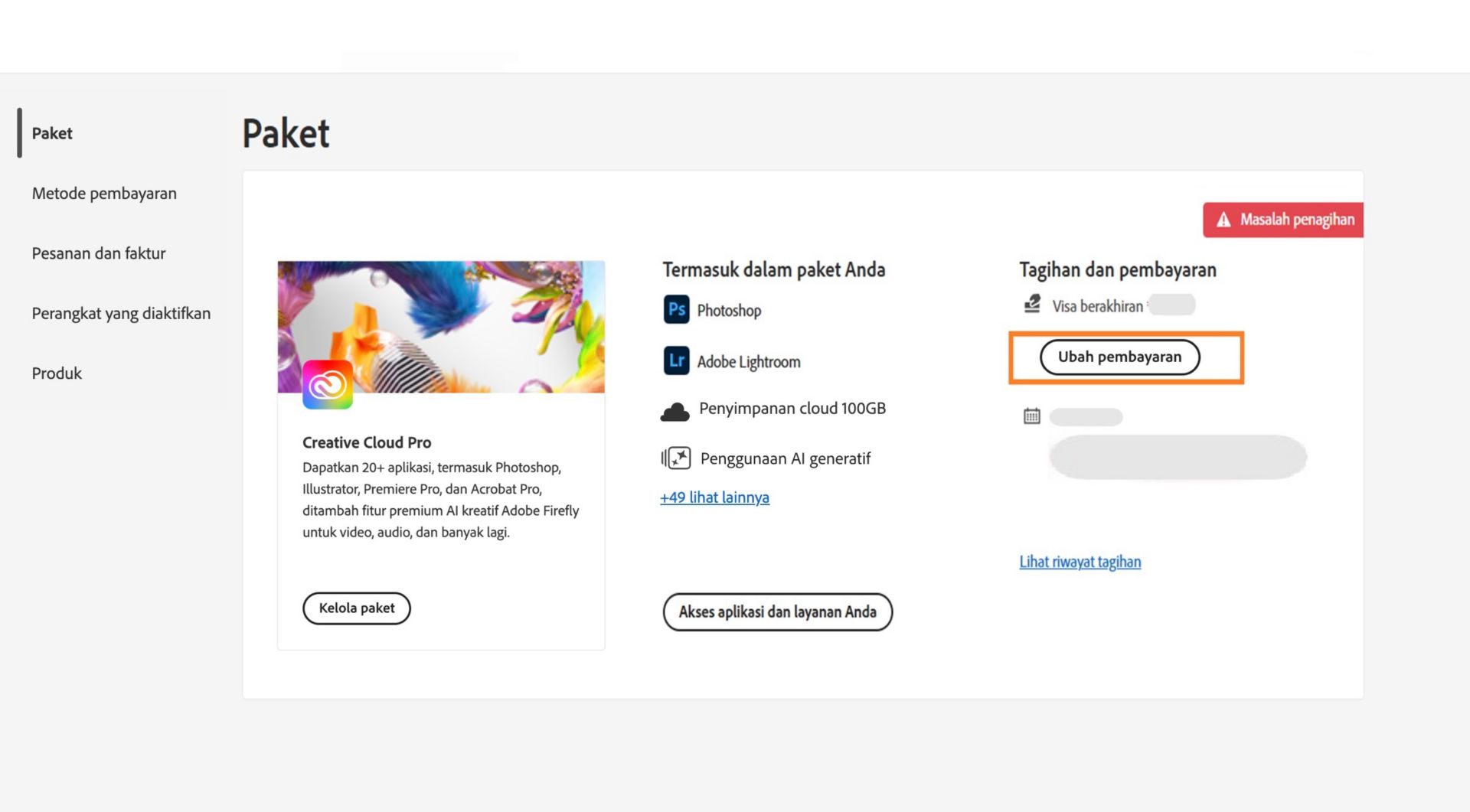Open Pesanan dan faktur page
1470x812 pixels.
(99, 253)
